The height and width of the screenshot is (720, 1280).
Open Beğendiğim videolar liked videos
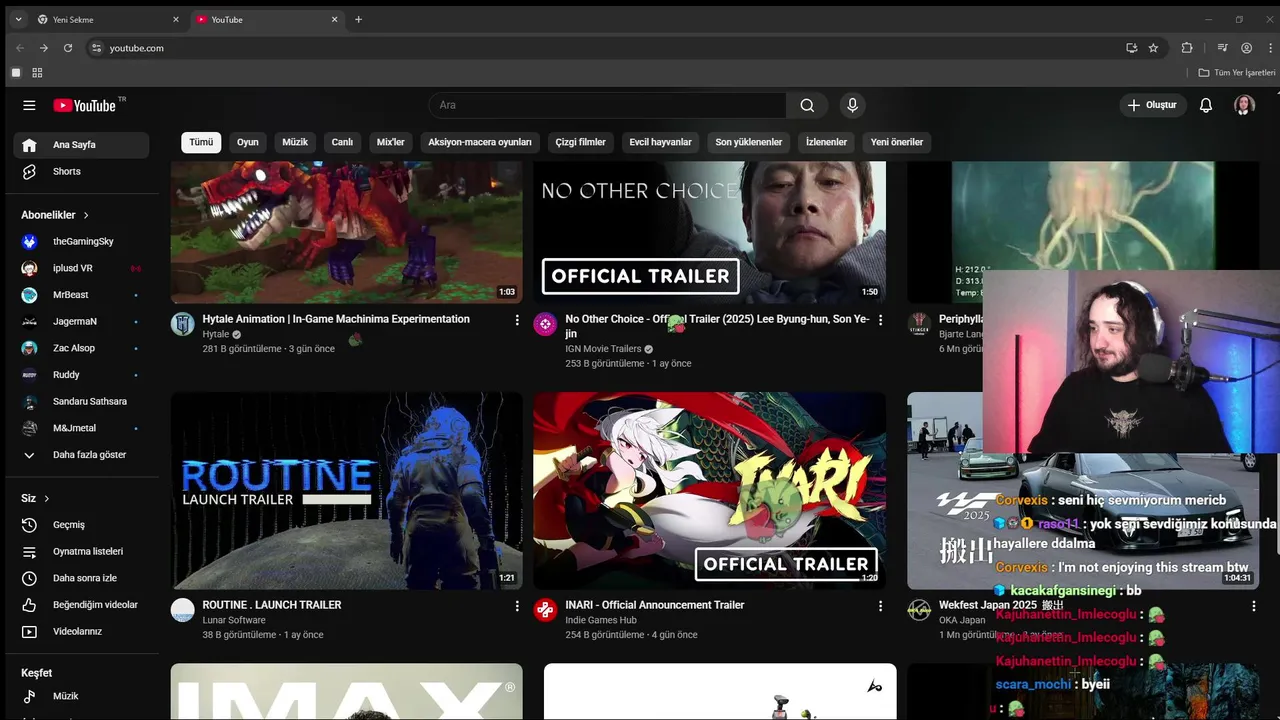click(81, 605)
